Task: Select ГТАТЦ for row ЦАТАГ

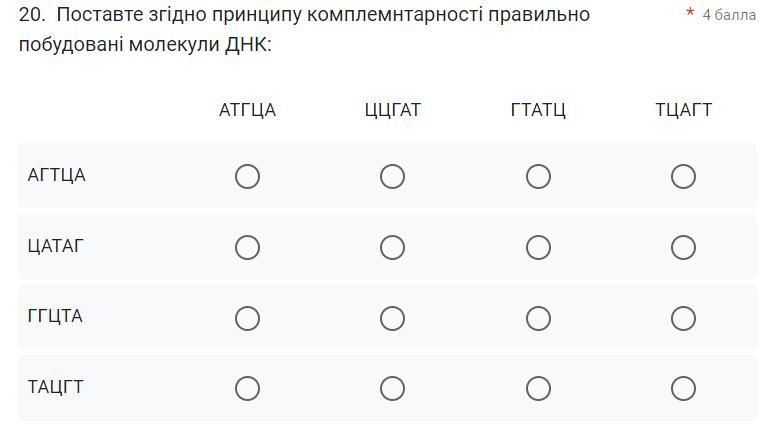Action: (538, 247)
